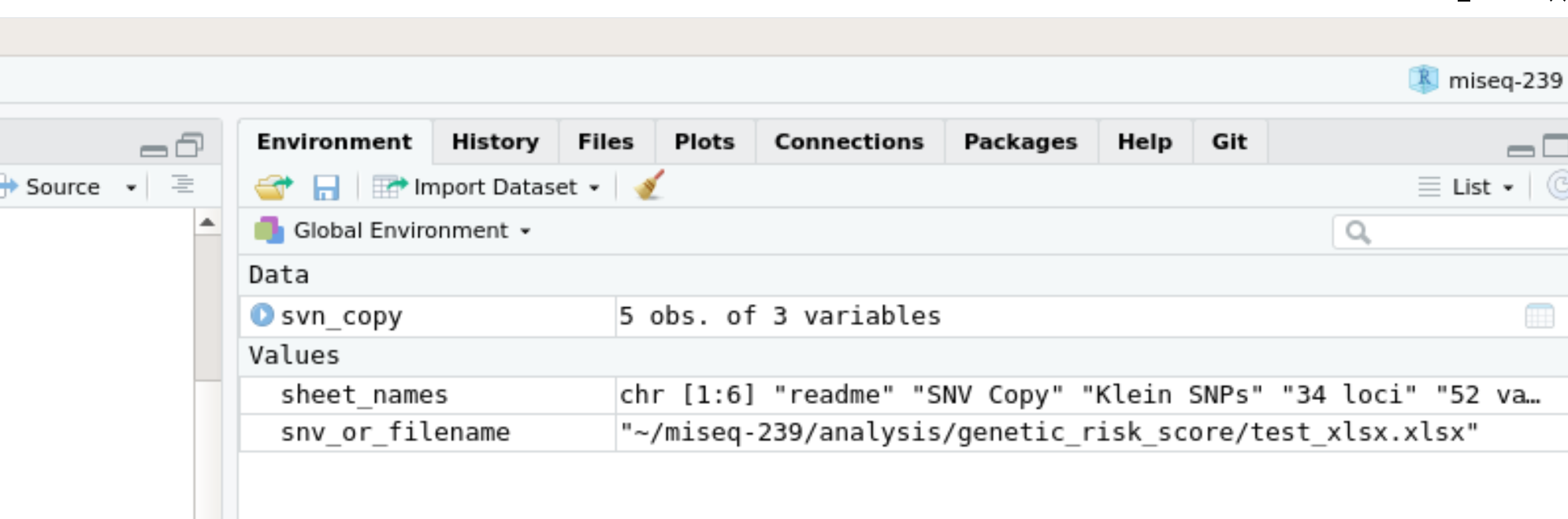Image resolution: width=1568 pixels, height=519 pixels.
Task: Click the miseq-239 project icon
Action: tap(1423, 80)
